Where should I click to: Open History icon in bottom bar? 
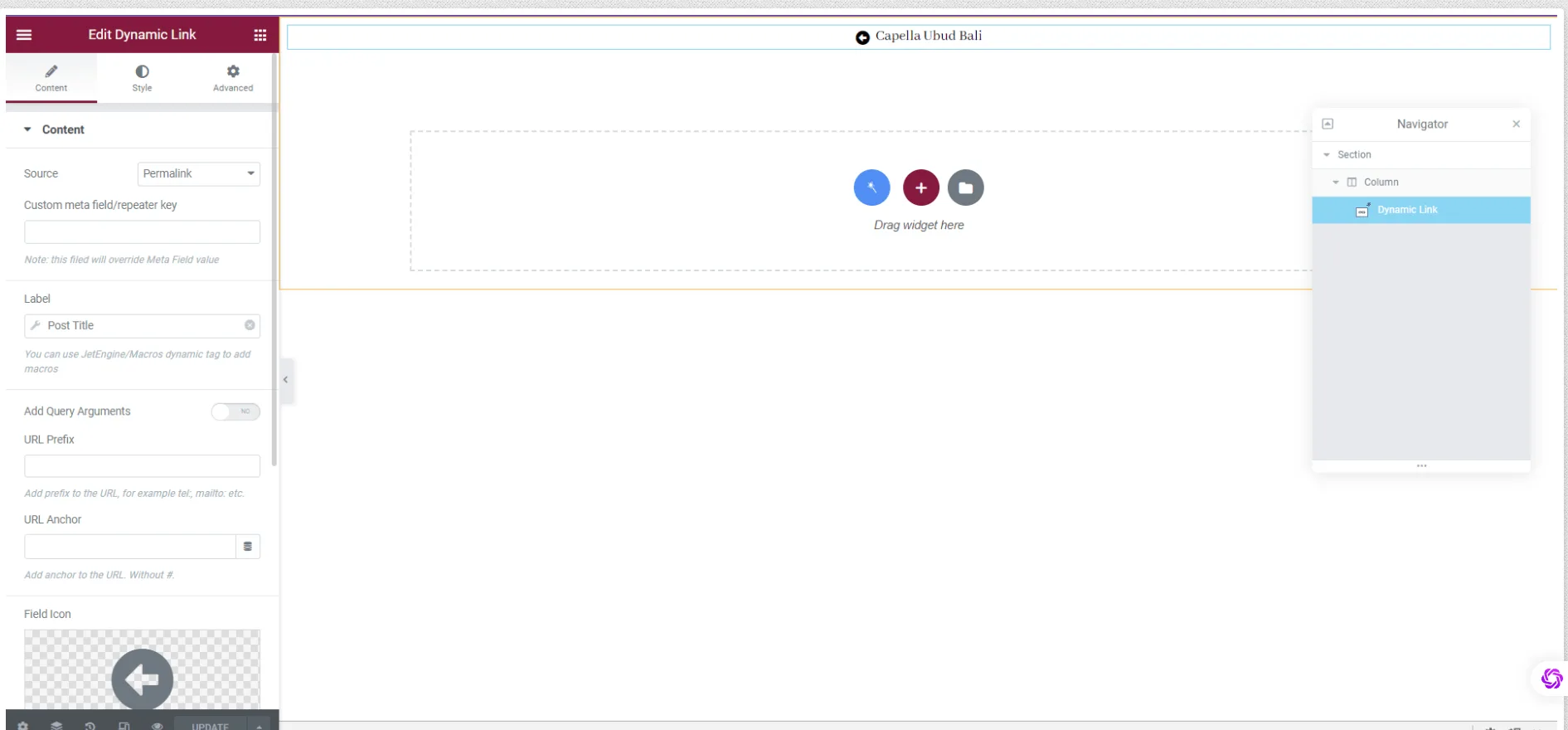tap(90, 725)
